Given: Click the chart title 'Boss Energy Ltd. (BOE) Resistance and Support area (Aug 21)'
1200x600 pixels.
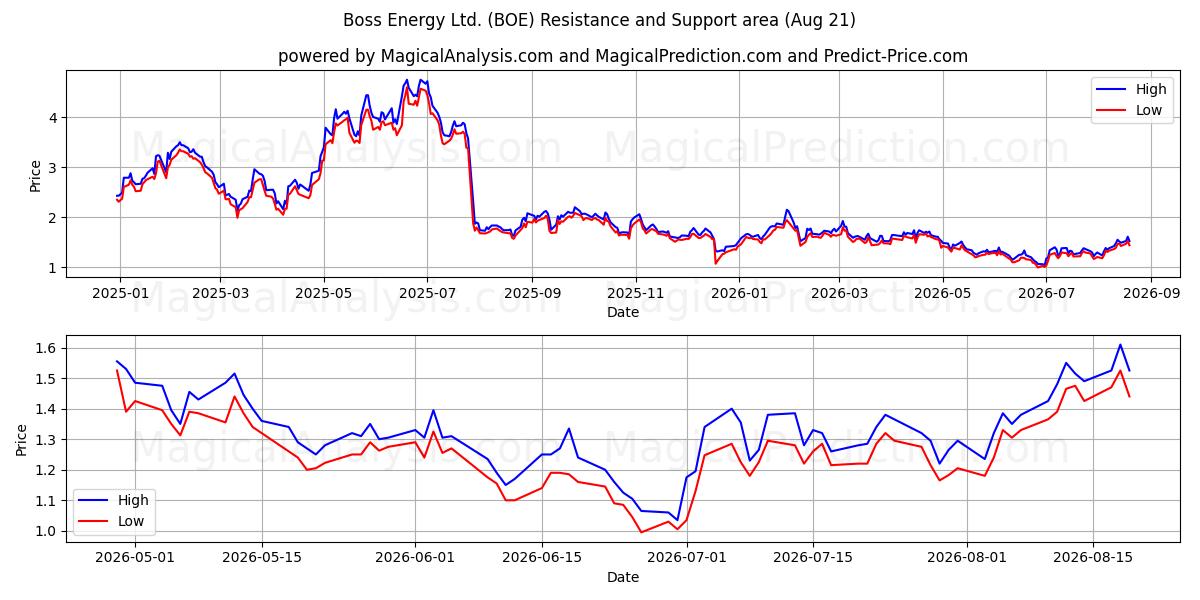Looking at the screenshot, I should [599, 20].
